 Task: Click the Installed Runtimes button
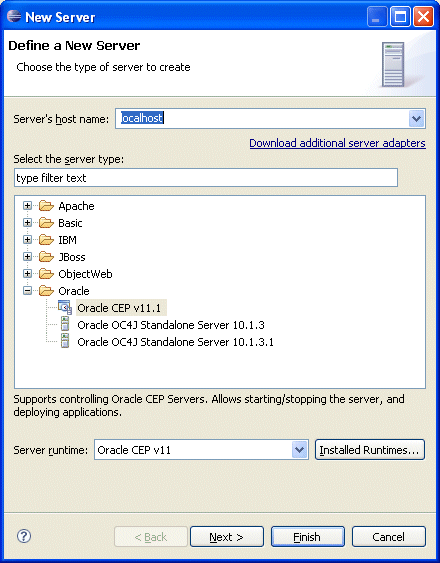click(x=370, y=450)
